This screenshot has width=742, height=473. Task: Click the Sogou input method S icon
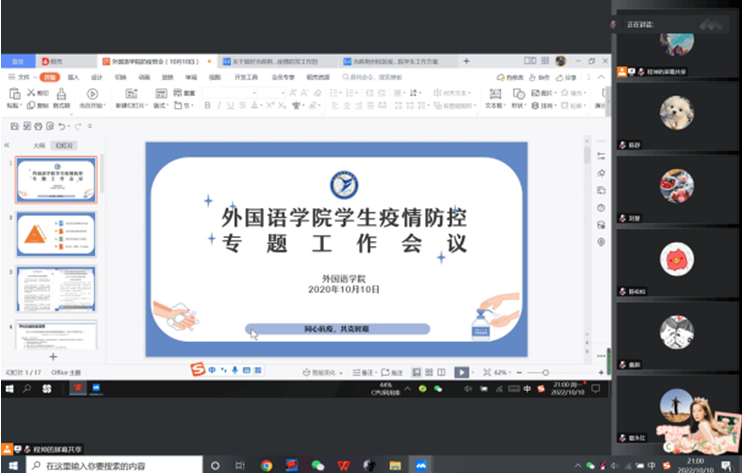point(198,371)
